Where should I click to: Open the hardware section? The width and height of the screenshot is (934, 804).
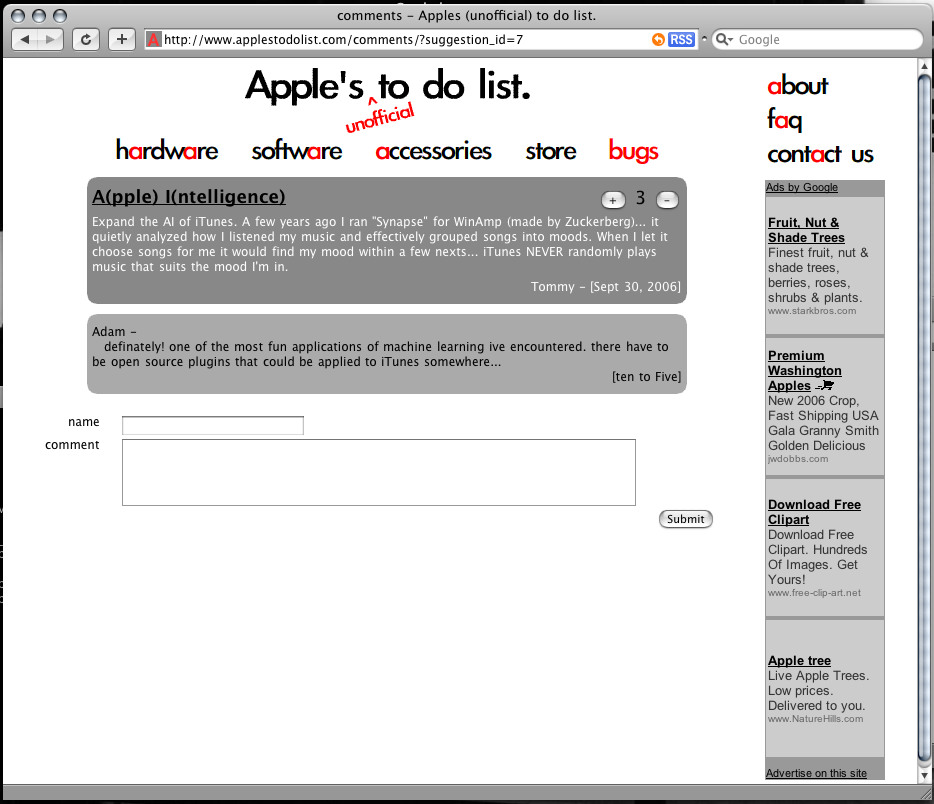(x=167, y=151)
